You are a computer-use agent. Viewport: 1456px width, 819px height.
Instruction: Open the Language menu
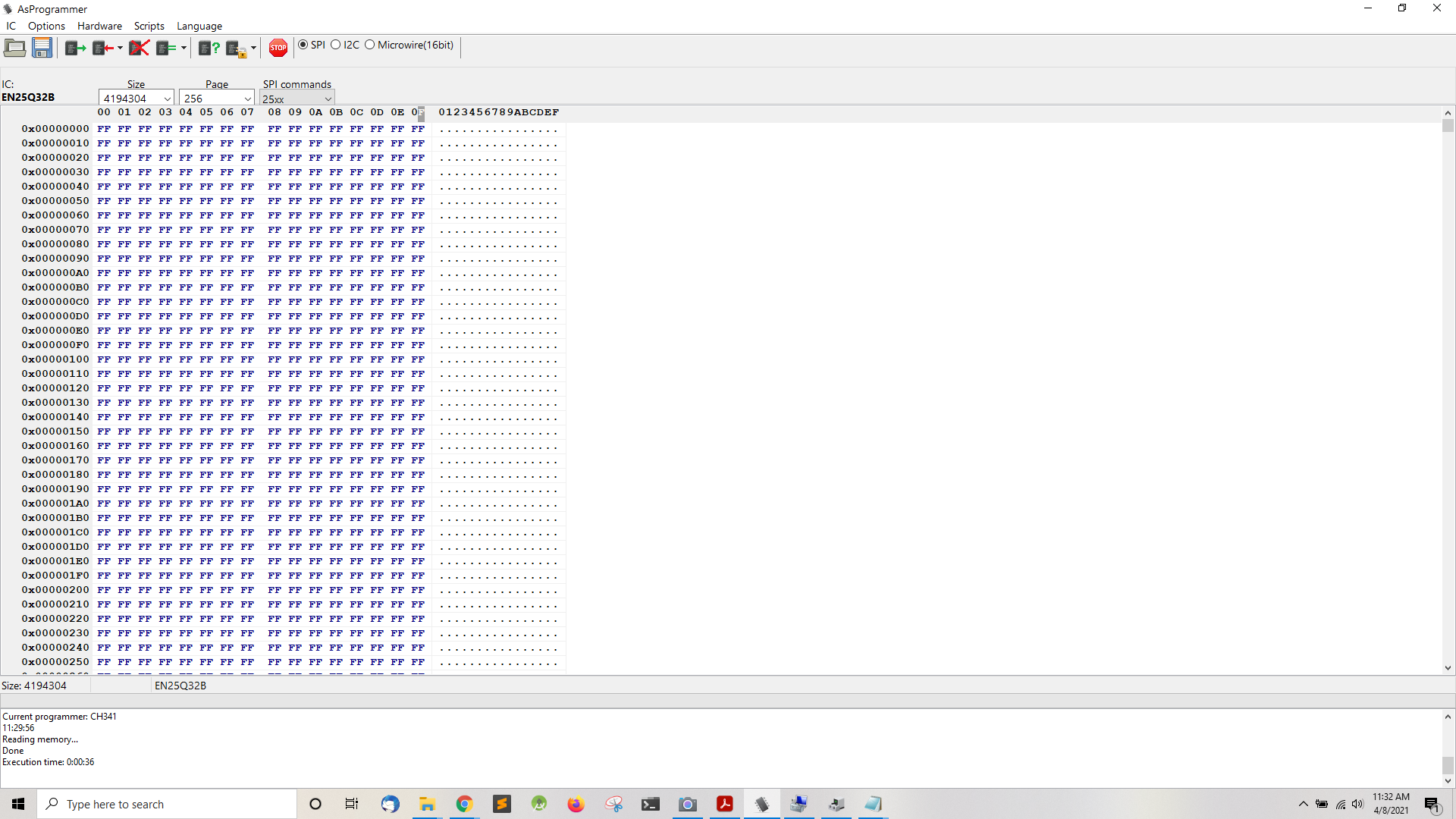199,26
